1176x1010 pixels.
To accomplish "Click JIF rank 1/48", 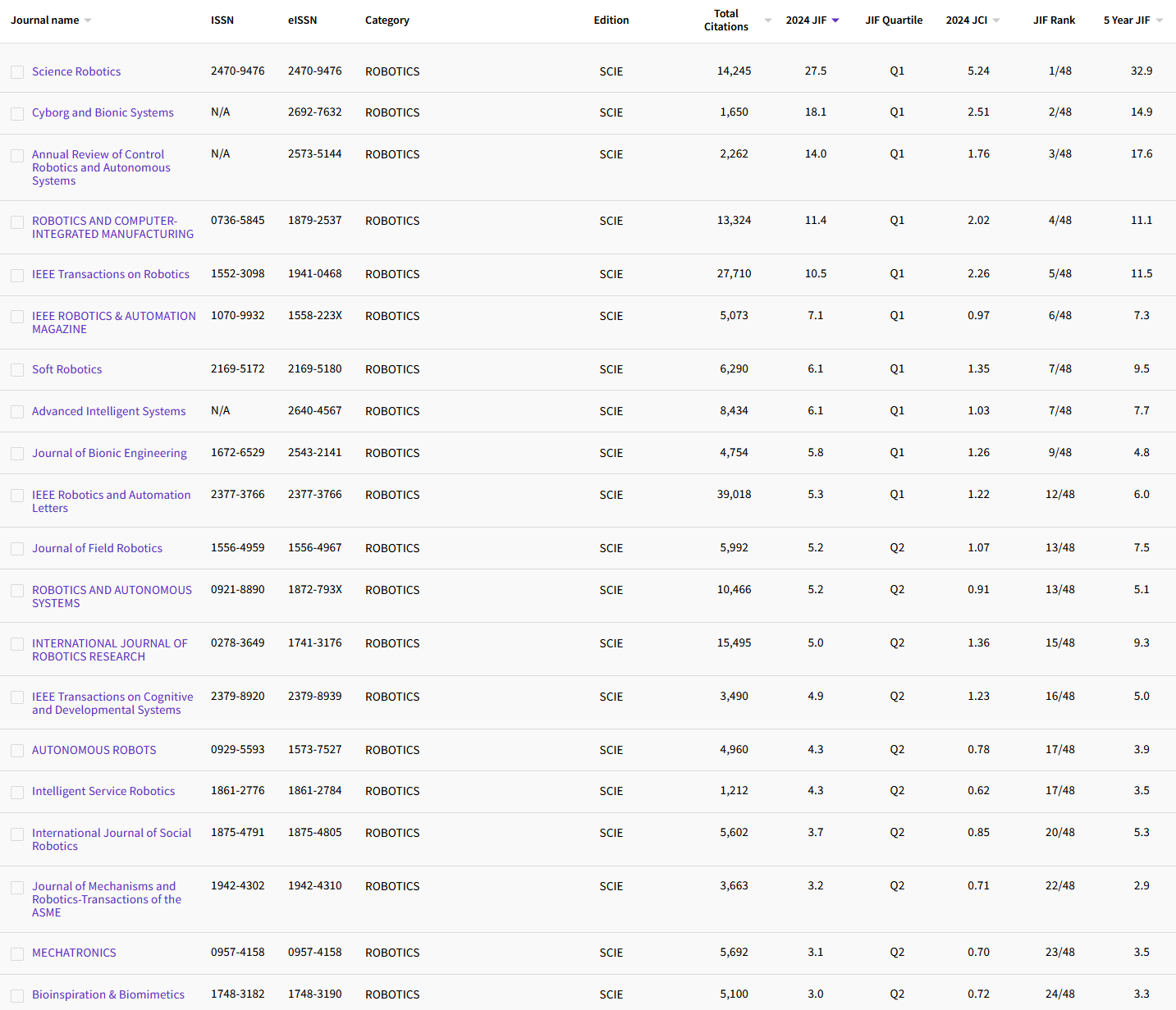I will point(1060,71).
